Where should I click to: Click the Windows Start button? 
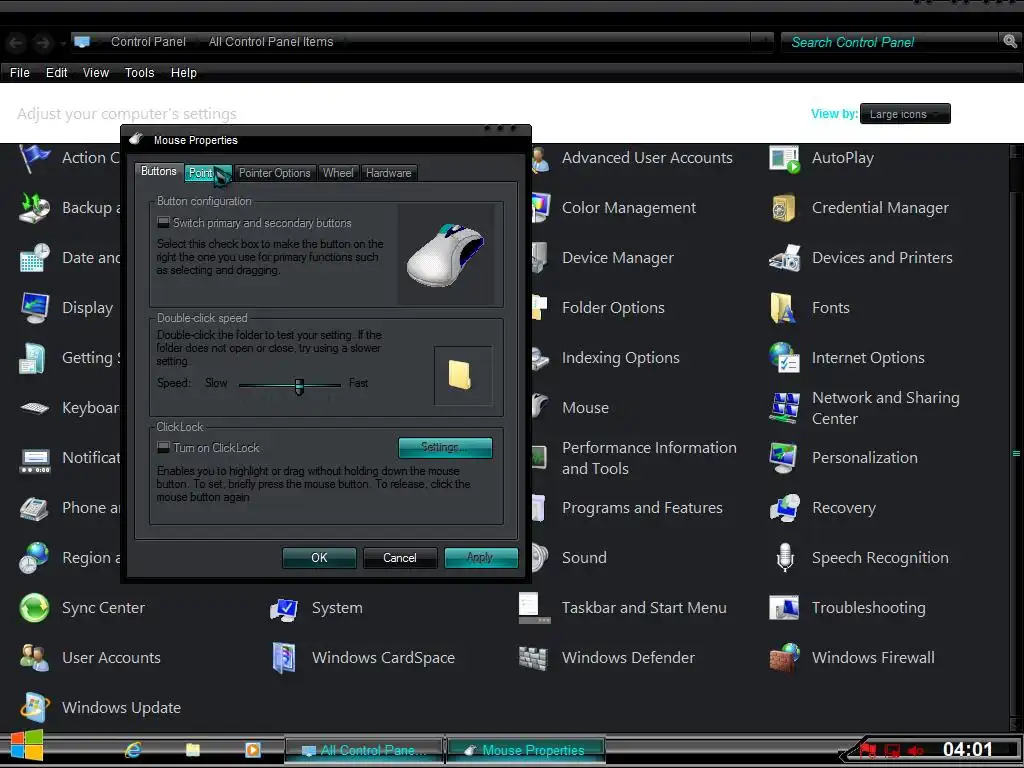(x=27, y=746)
